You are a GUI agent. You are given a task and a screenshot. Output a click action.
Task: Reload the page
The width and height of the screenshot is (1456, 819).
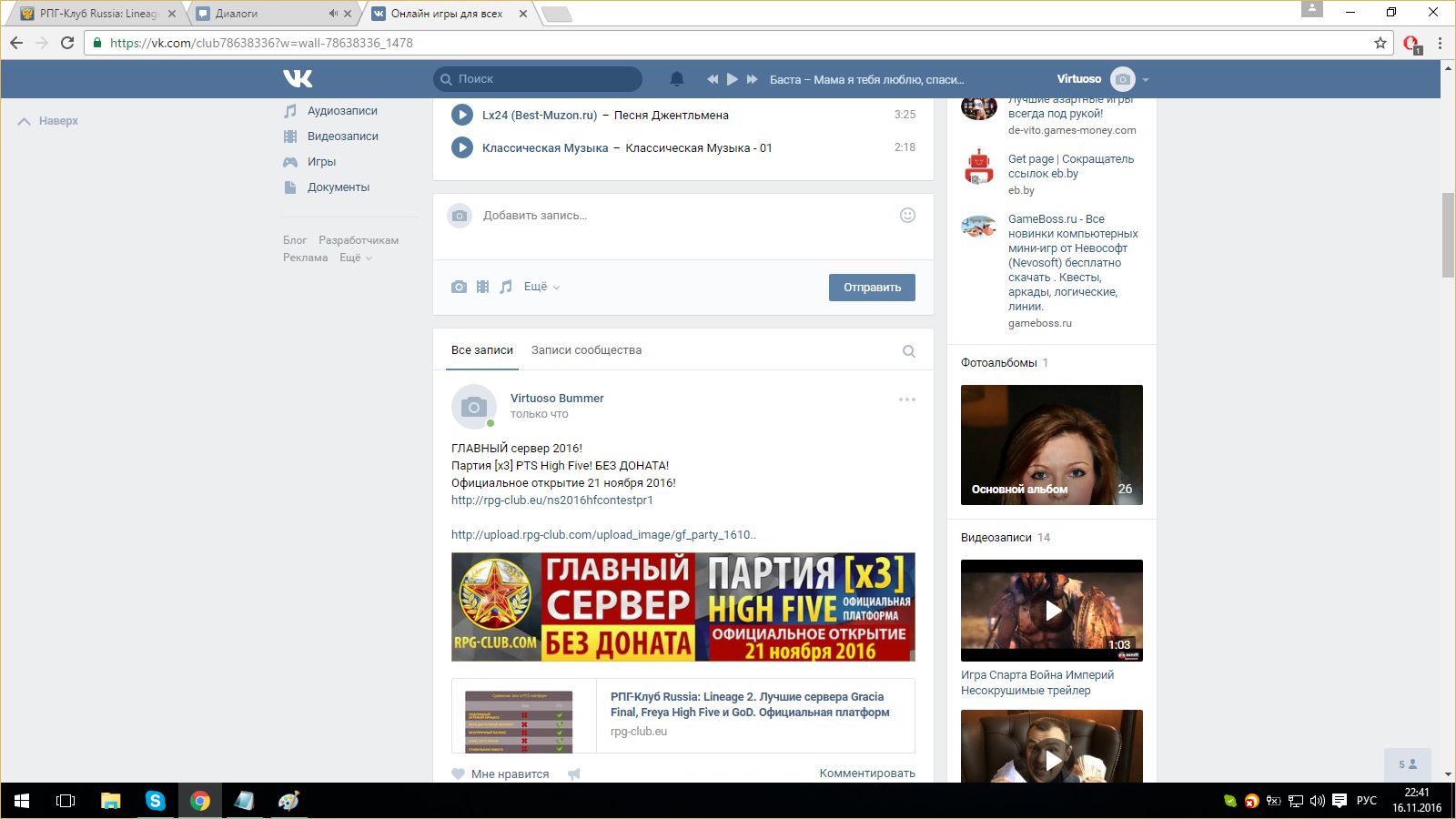(x=67, y=43)
